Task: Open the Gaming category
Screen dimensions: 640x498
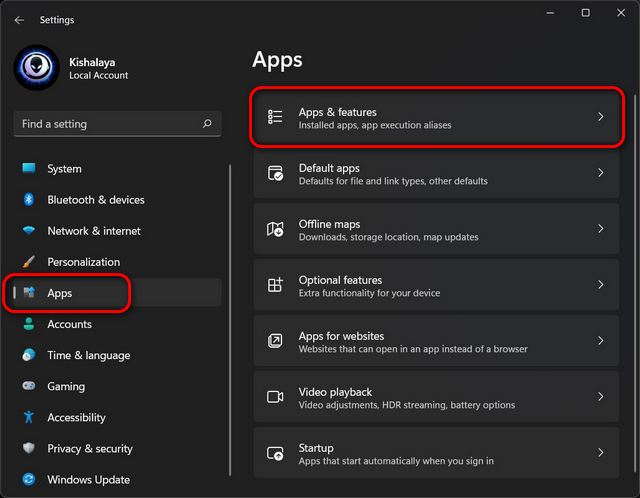Action: (x=66, y=386)
